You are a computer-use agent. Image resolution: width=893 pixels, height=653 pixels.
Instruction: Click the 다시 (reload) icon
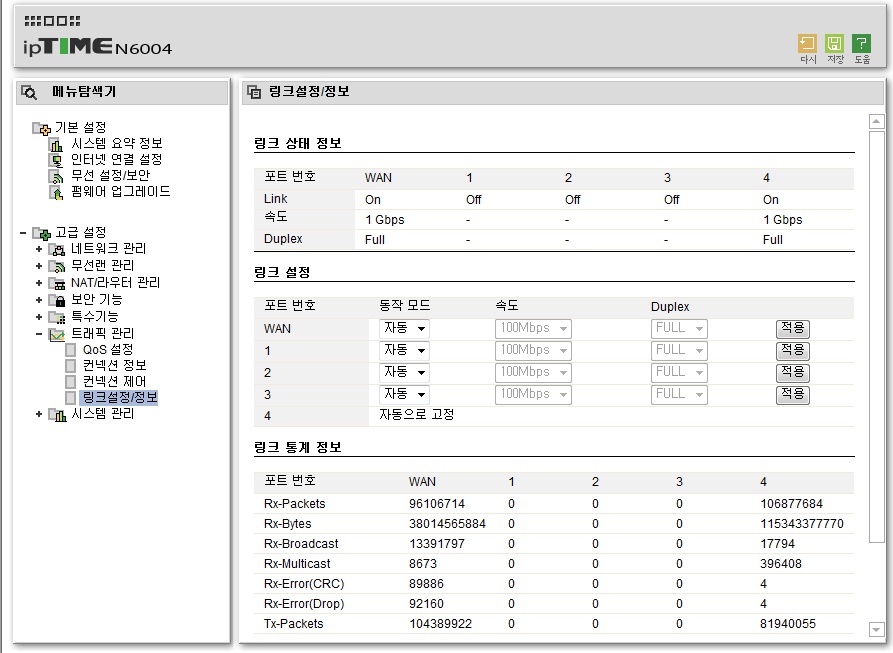[807, 44]
